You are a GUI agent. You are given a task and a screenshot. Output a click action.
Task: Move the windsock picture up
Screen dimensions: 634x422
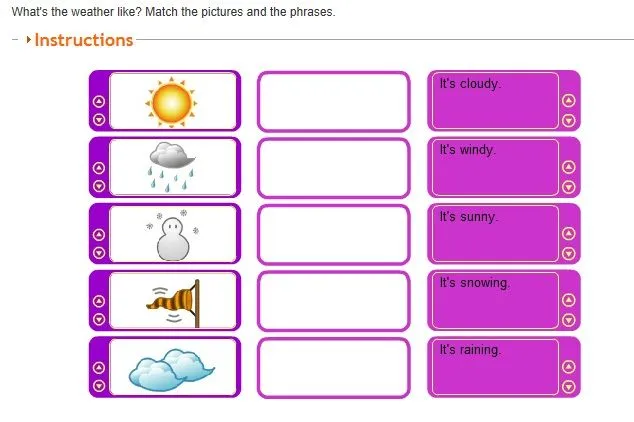tap(99, 301)
